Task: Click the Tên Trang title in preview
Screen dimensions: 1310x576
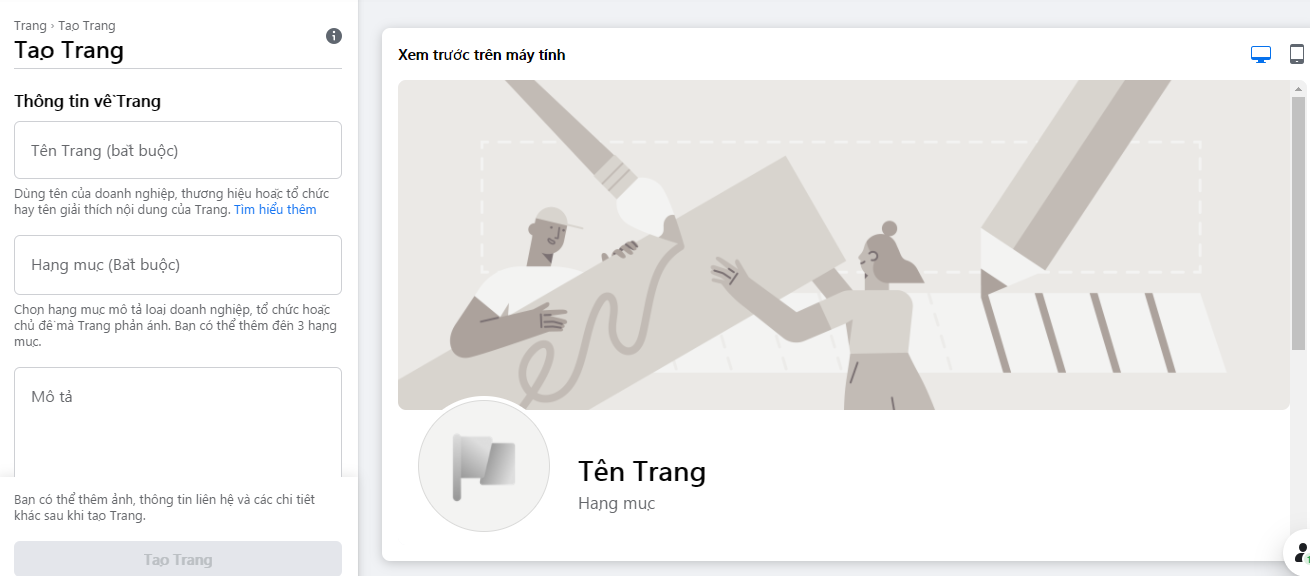Action: (642, 471)
